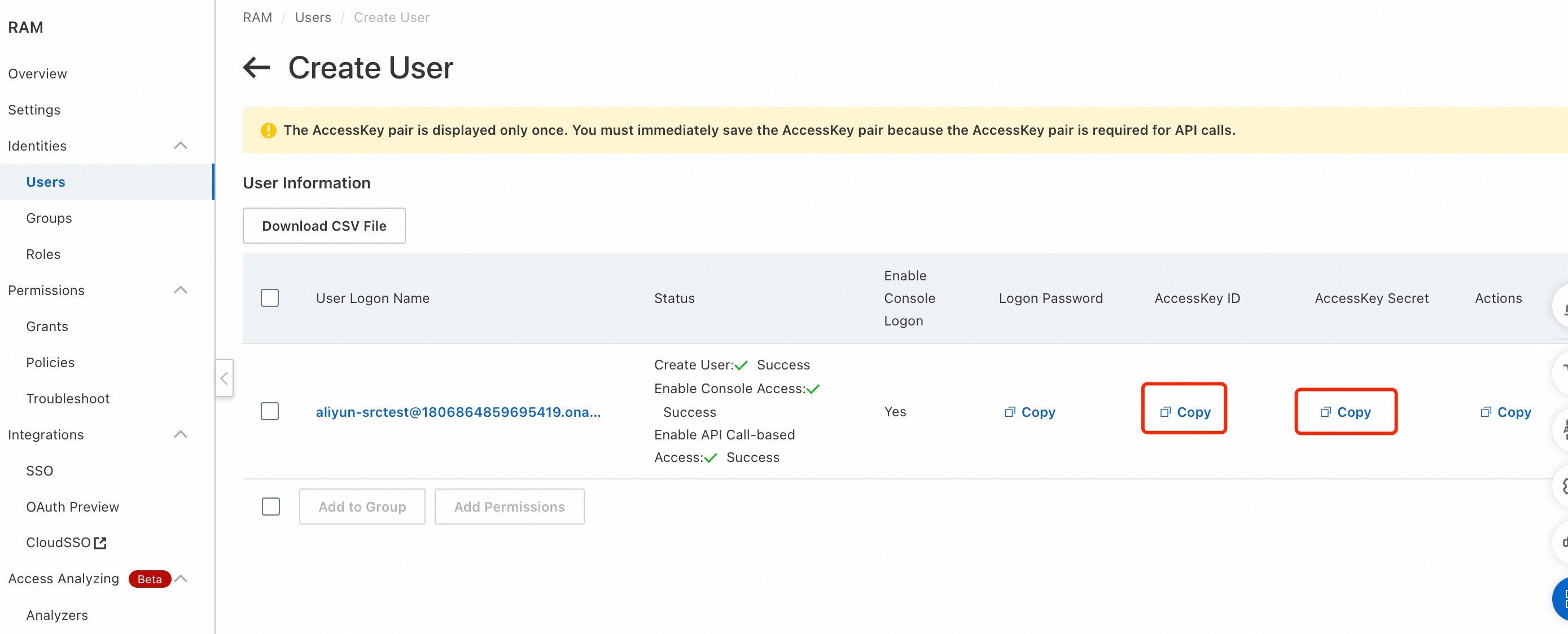The width and height of the screenshot is (1568, 634).
Task: Click the Beta badge next to Access Analyzing
Action: 149,579
